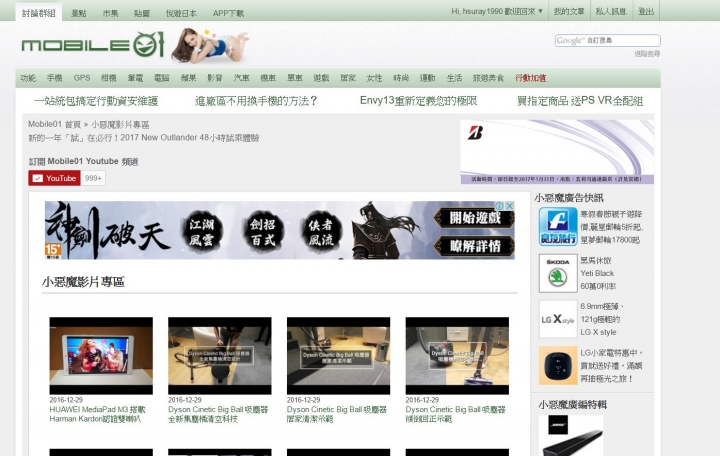This screenshot has width=720, height=456.
Task: Click Envy13重新定義您的極限 promo link
Action: 418,101
